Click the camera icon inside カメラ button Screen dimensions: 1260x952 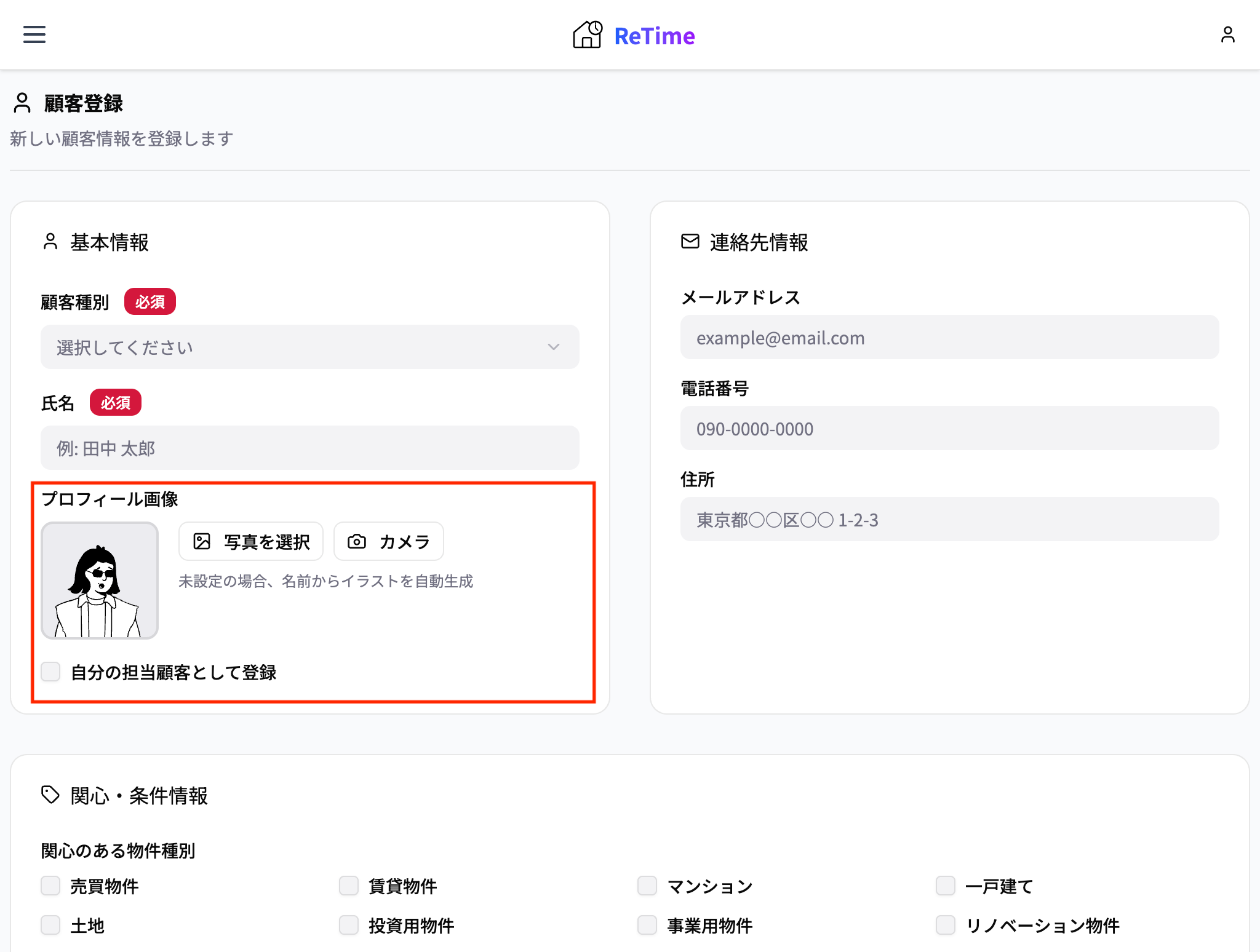(x=357, y=541)
